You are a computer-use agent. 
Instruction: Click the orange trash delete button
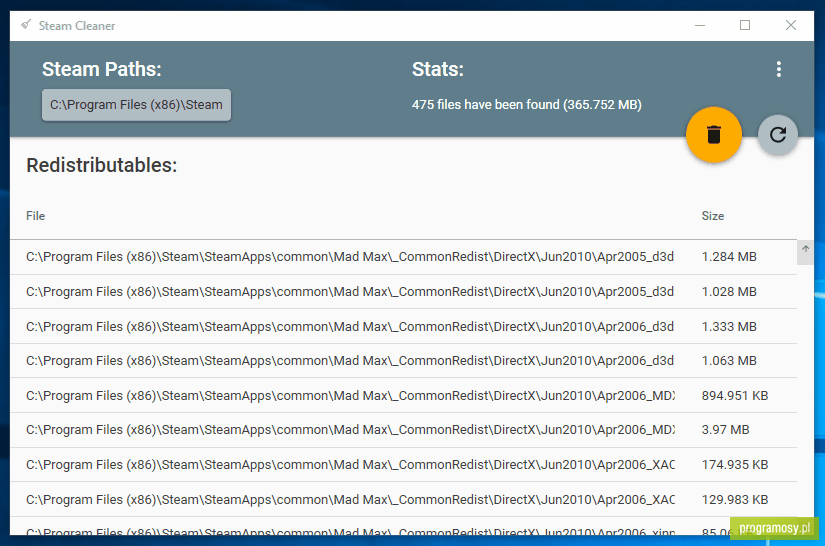point(713,135)
